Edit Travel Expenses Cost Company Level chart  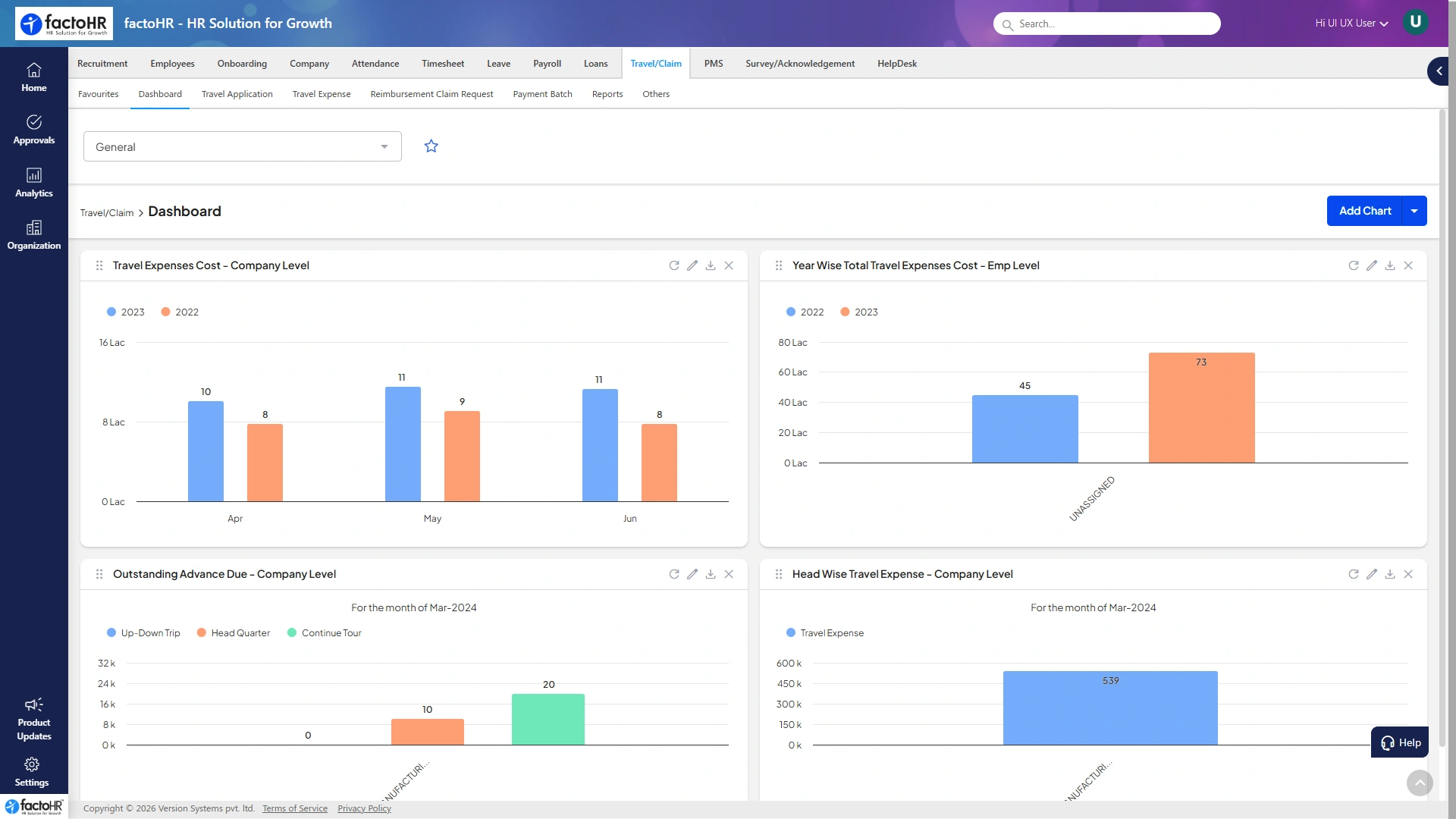click(x=692, y=265)
